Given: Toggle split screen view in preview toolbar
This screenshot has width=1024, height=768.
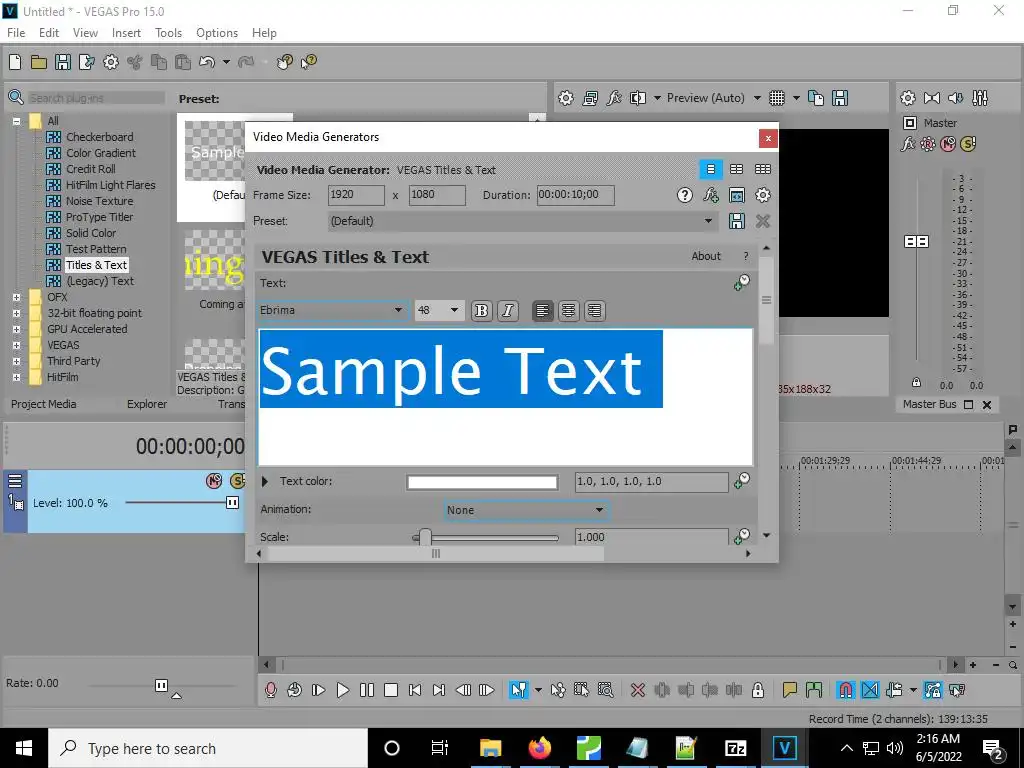Looking at the screenshot, I should [638, 98].
